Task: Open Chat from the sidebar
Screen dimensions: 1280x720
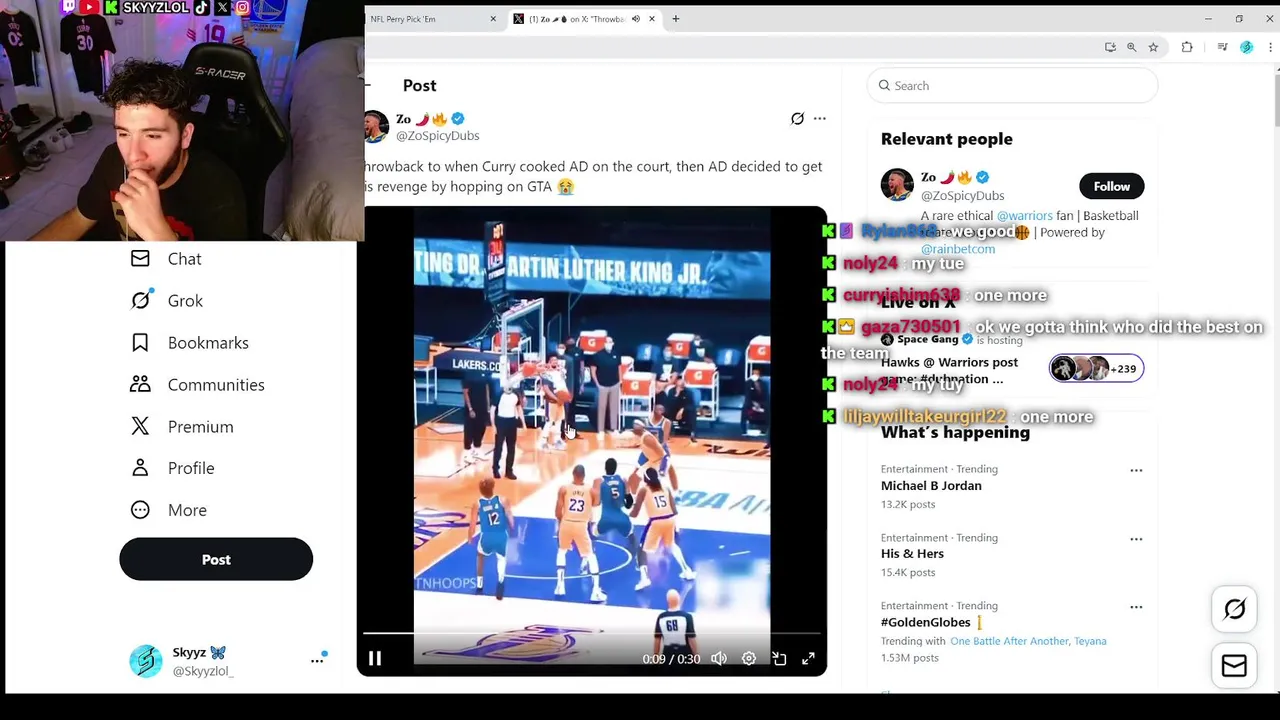Action: [166, 259]
